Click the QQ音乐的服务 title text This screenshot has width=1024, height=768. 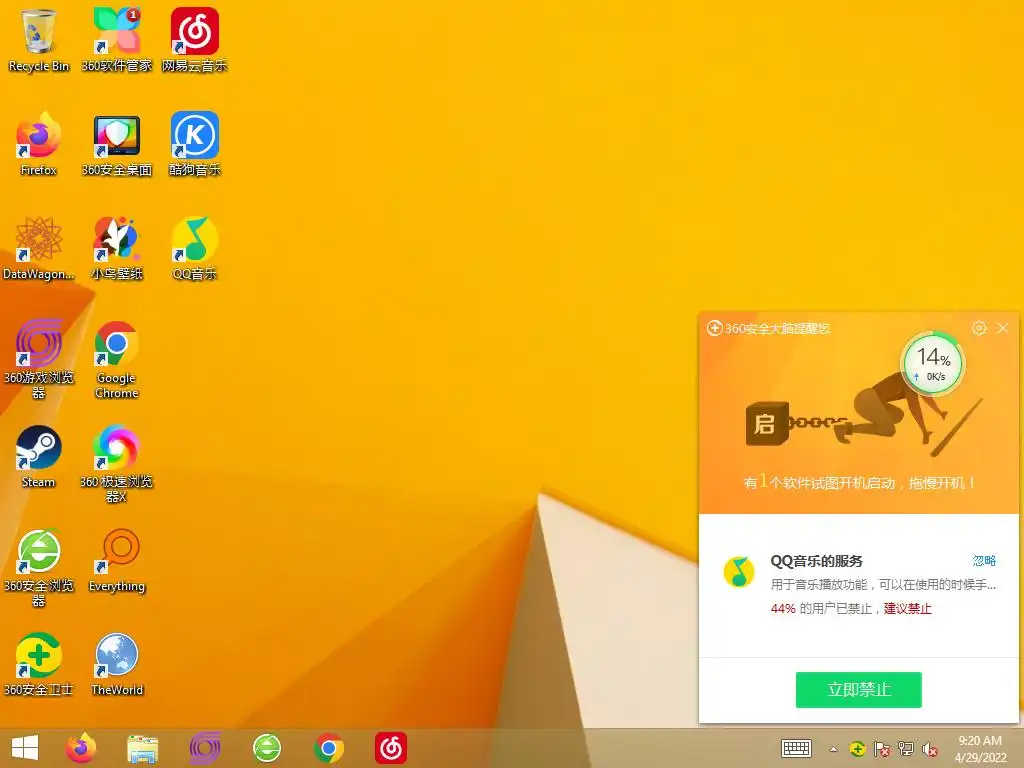[x=816, y=561]
